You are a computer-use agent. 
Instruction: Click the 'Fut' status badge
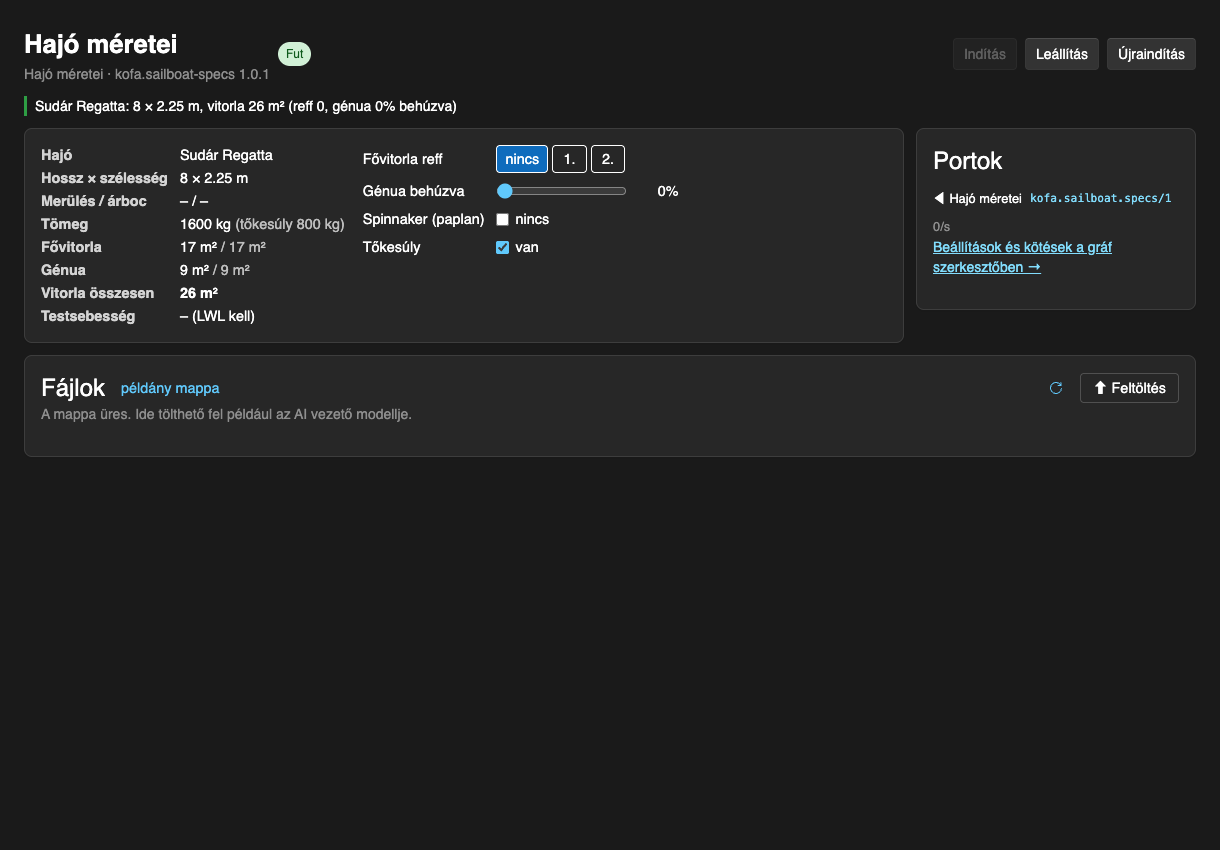(x=294, y=54)
